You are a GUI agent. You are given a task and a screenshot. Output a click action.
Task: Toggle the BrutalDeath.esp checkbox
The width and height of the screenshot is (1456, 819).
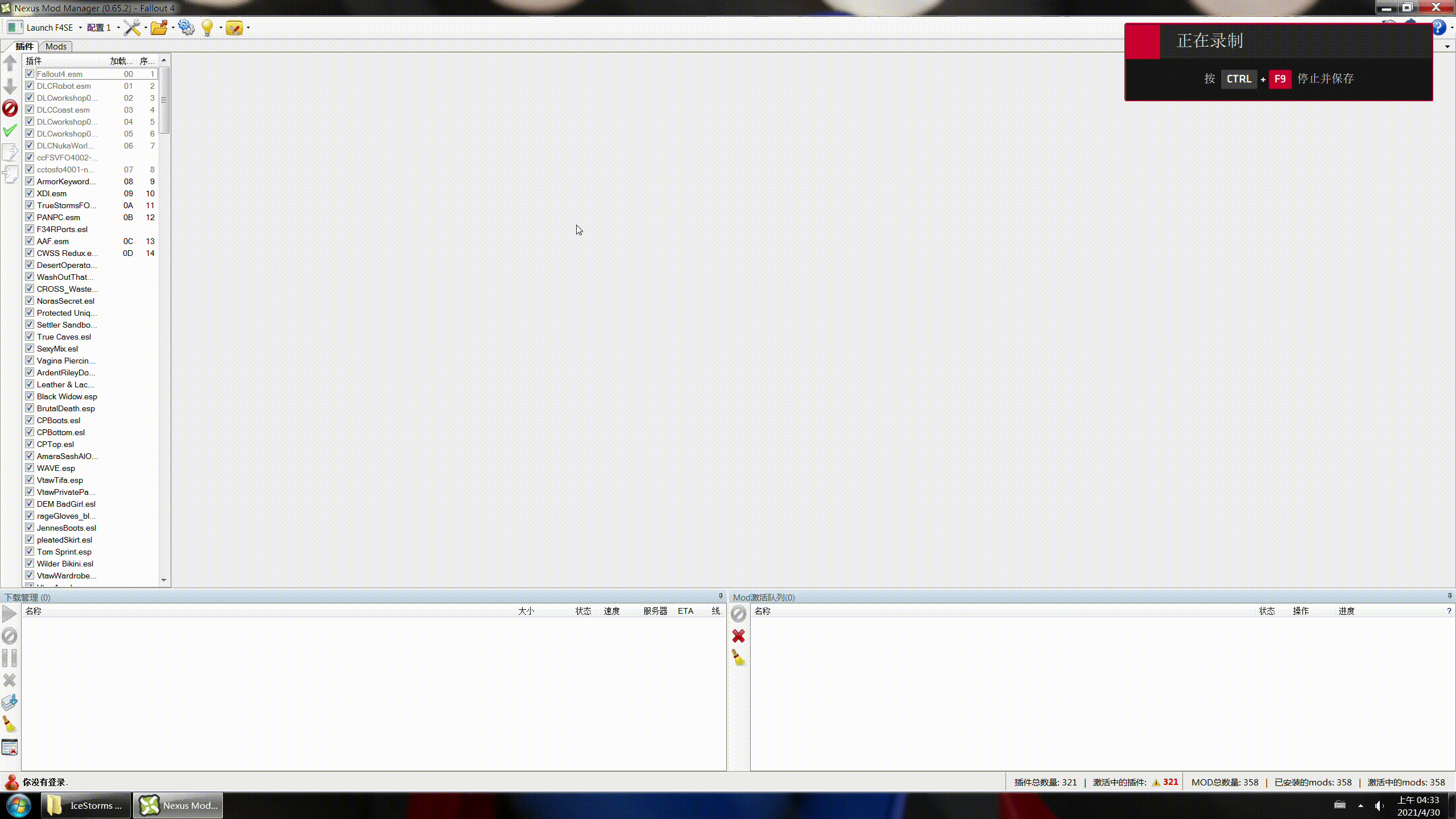click(x=30, y=408)
